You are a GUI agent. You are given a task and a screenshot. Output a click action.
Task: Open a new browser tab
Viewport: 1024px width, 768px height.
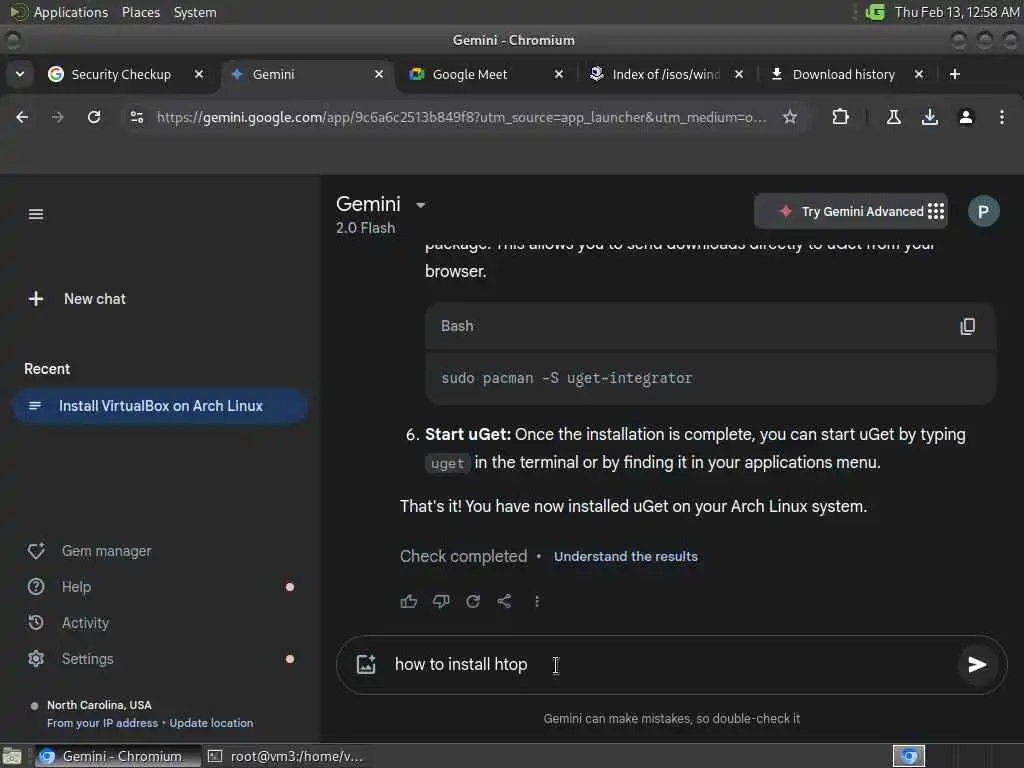[x=954, y=74]
